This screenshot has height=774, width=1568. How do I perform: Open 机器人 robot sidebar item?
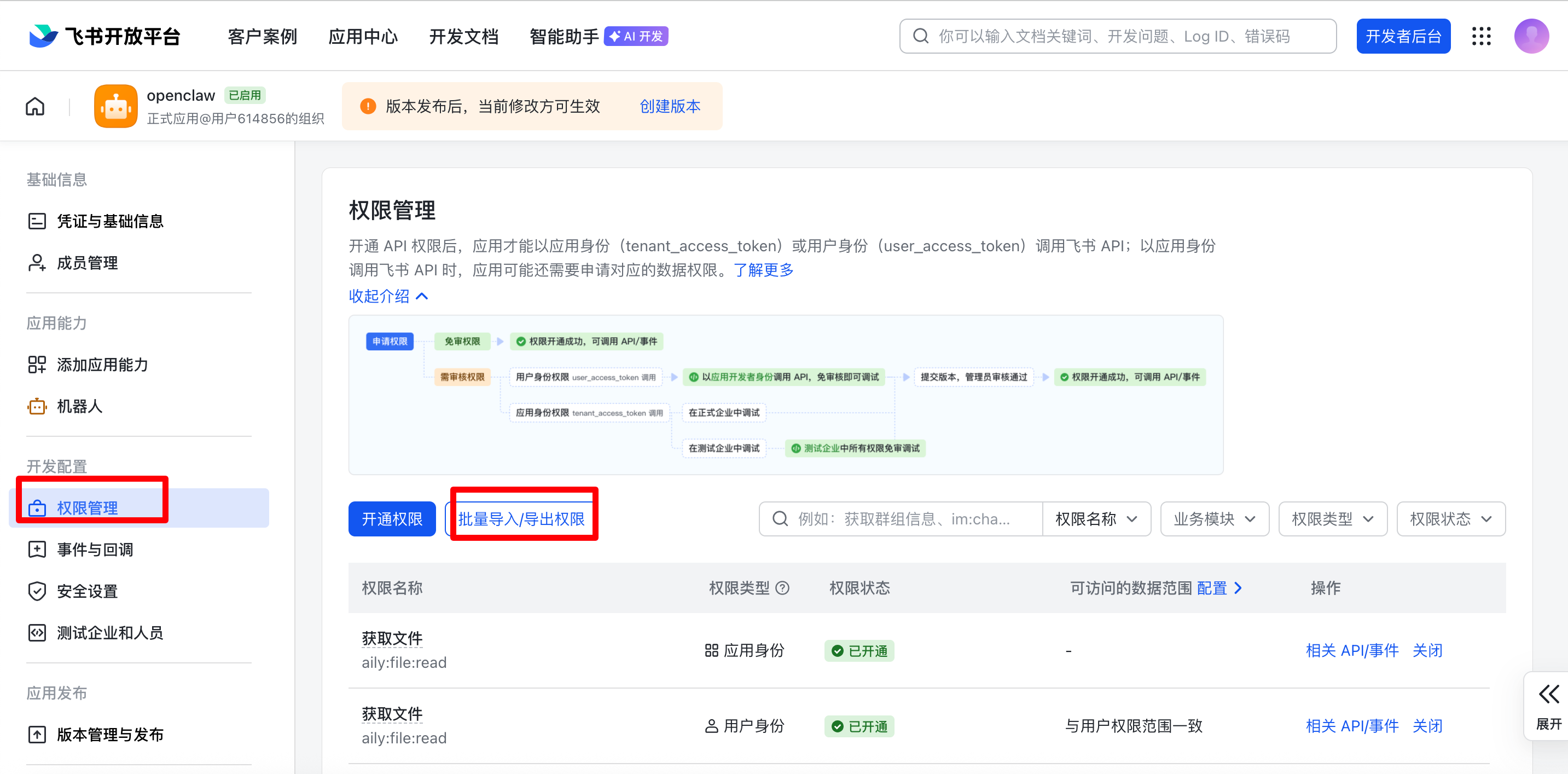tap(79, 406)
